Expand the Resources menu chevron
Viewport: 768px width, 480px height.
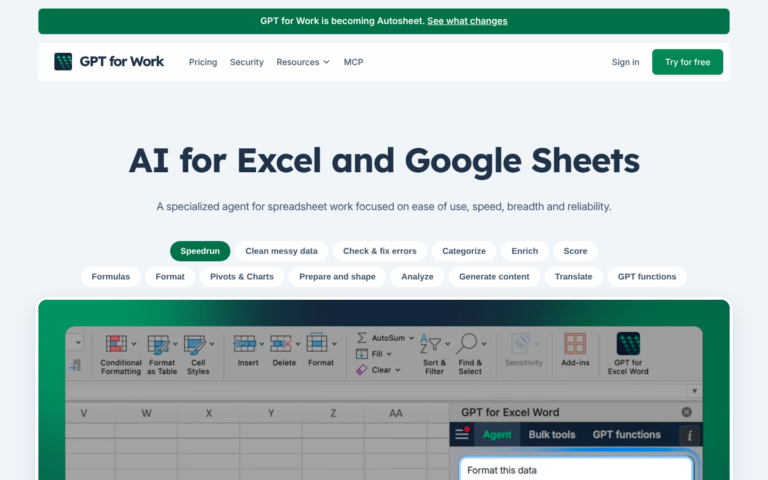click(x=327, y=62)
